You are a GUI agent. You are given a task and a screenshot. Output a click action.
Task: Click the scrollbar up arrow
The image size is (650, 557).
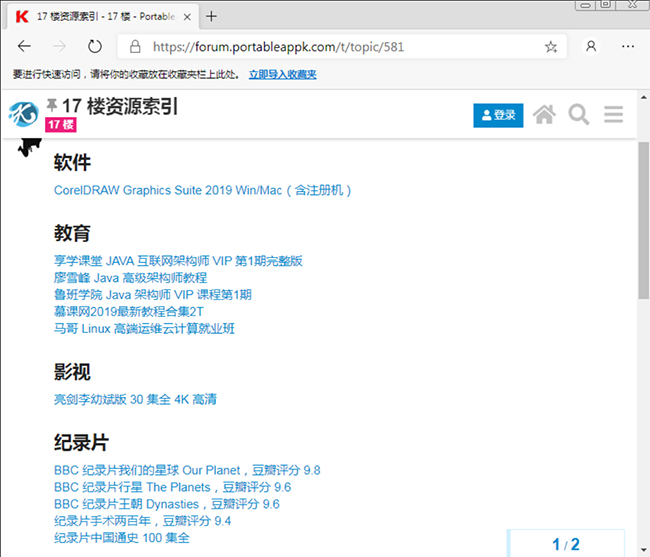tap(643, 97)
